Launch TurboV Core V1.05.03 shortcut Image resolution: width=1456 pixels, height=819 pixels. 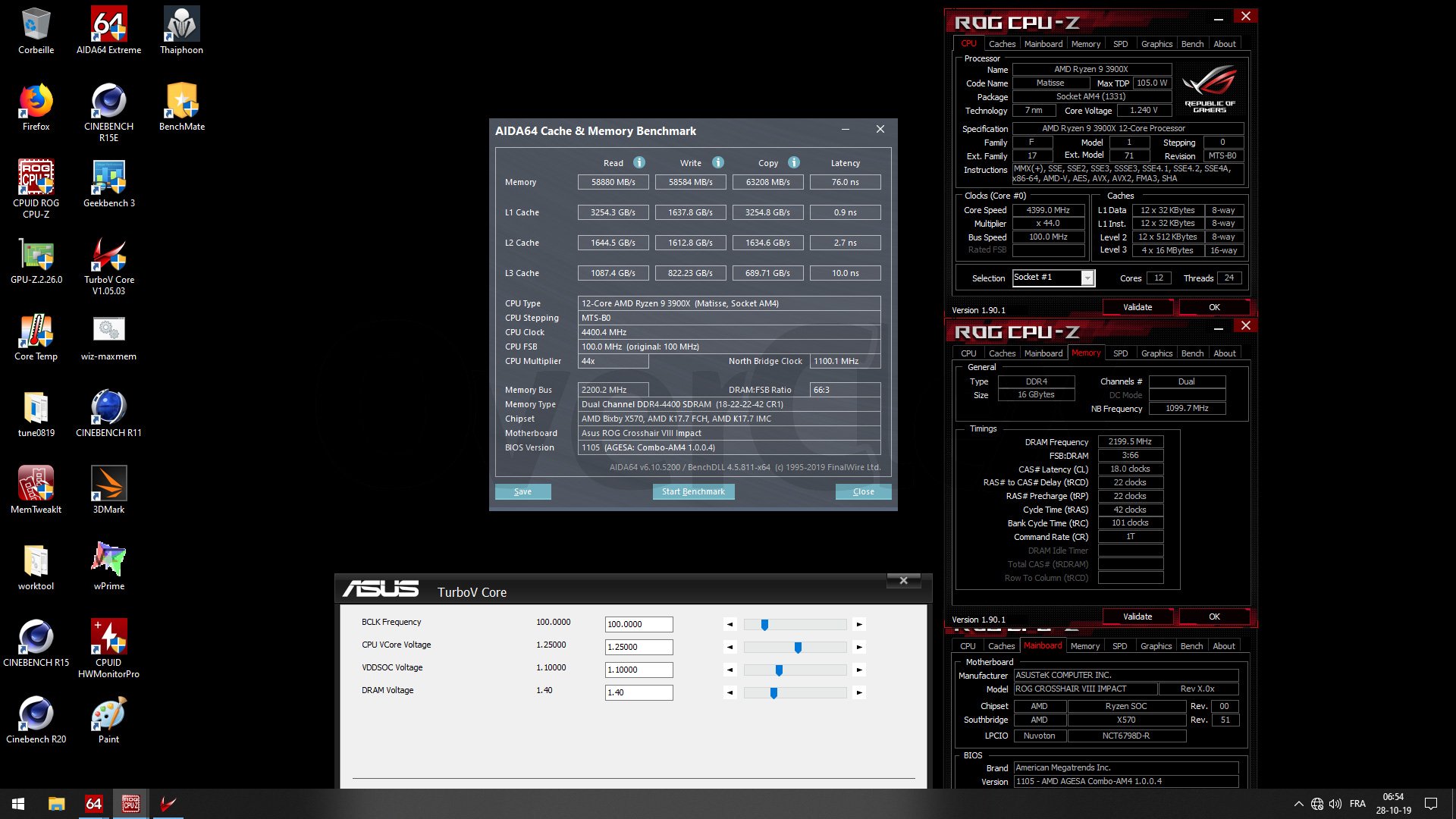click(x=108, y=265)
